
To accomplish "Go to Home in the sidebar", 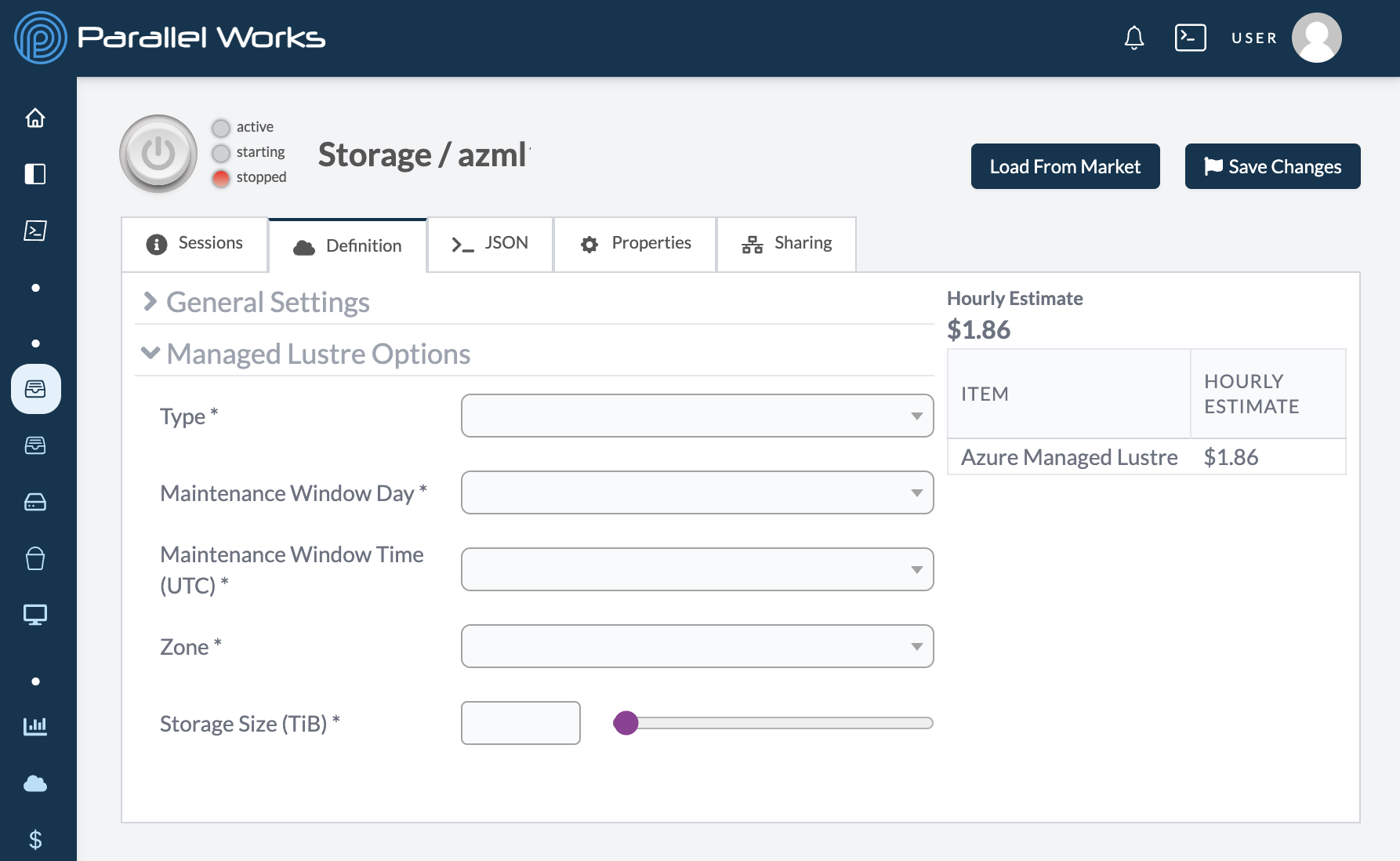I will pyautogui.click(x=35, y=118).
